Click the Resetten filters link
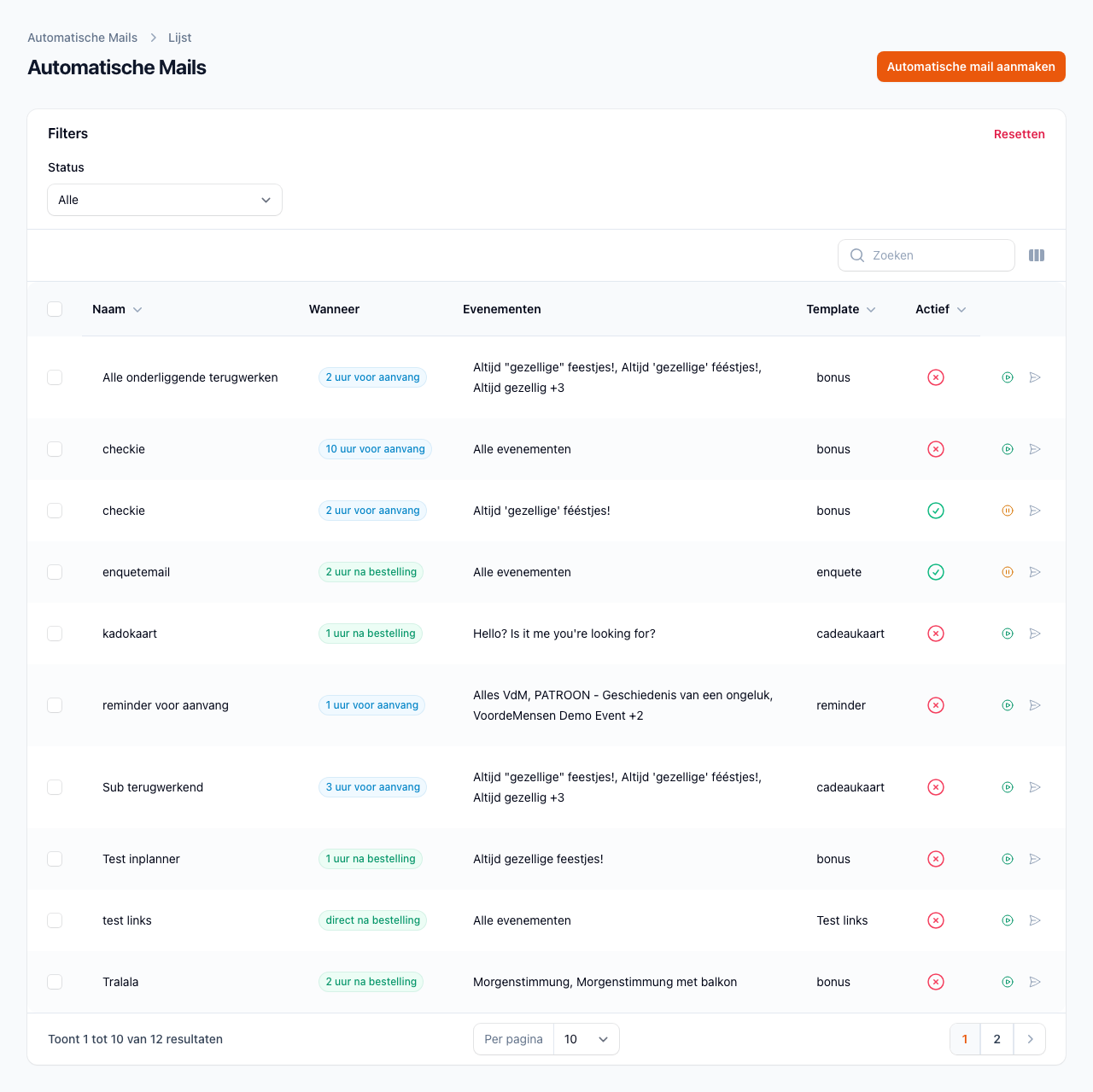The image size is (1093, 1092). (1019, 134)
